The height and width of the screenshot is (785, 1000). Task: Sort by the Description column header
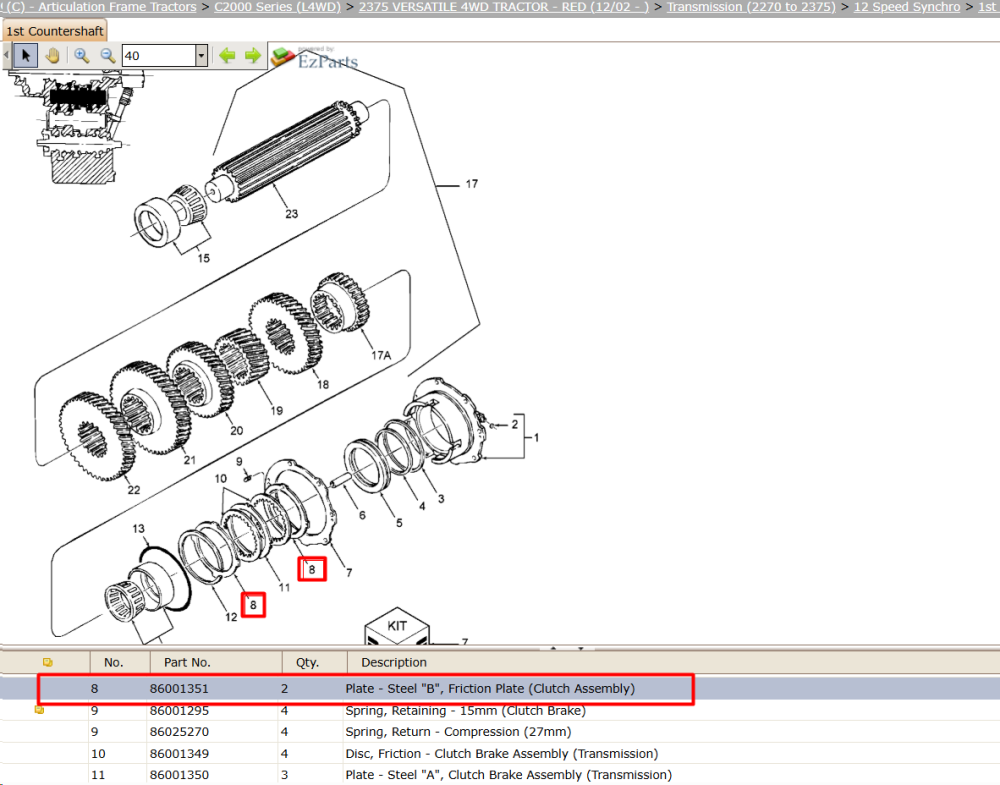click(x=393, y=662)
